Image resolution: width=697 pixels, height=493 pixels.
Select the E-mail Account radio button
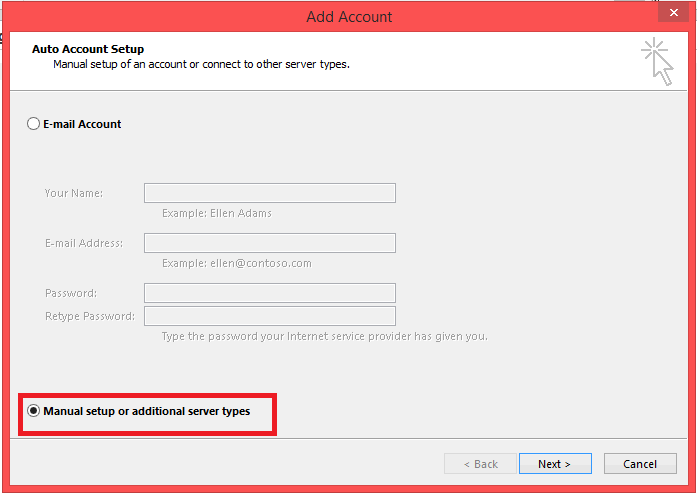[33, 125]
